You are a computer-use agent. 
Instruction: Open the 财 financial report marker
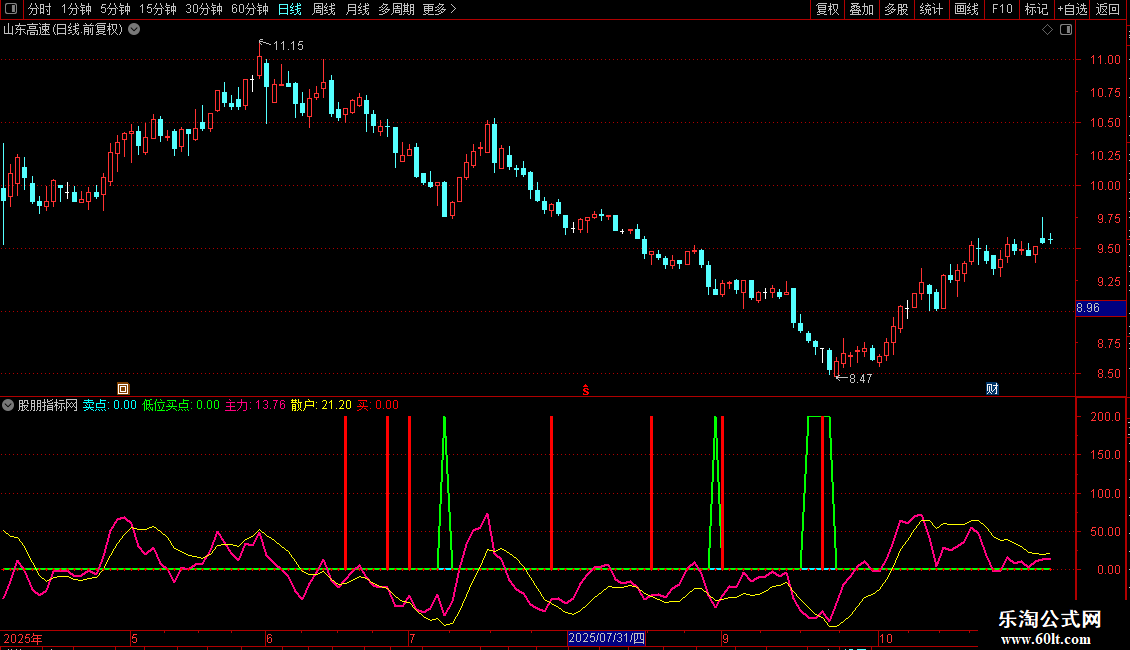[x=992, y=389]
